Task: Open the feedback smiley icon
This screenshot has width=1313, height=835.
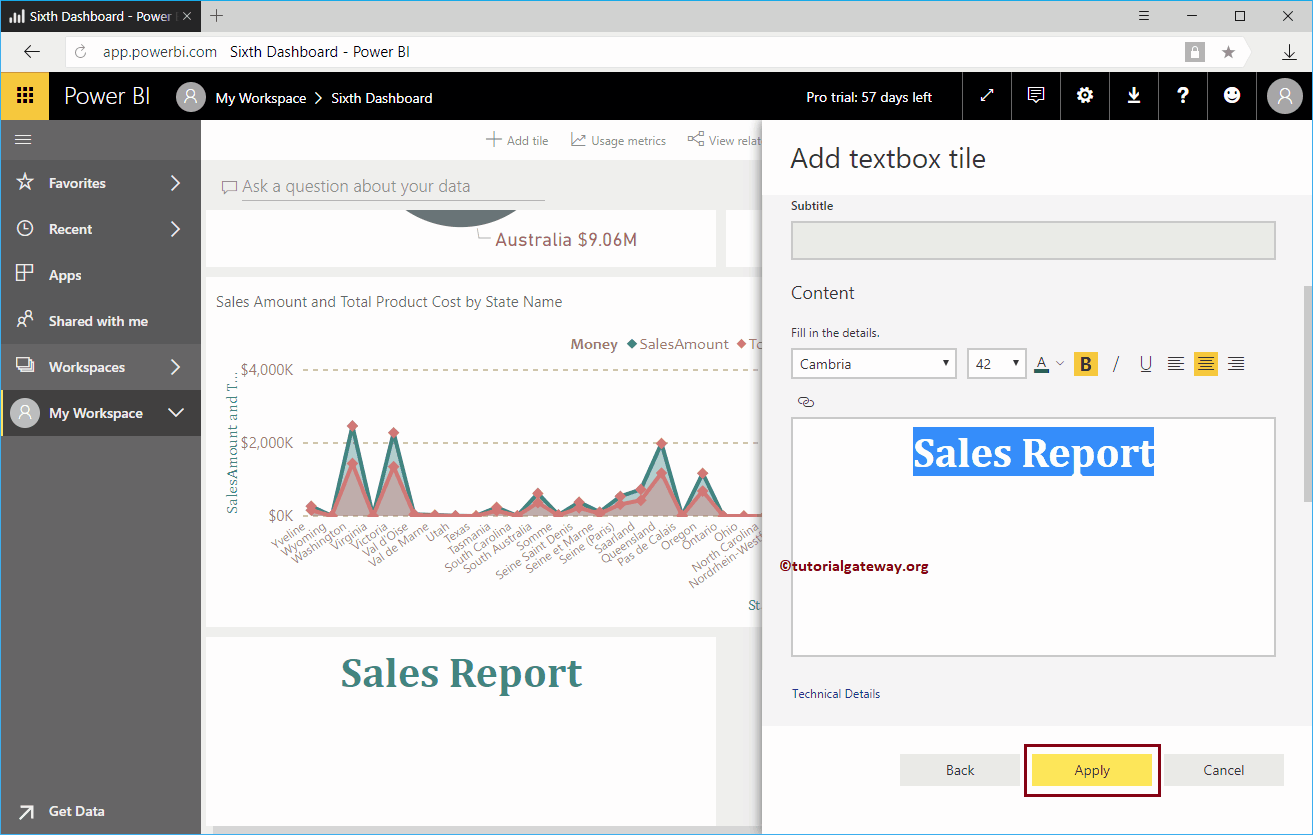Action: point(1232,96)
